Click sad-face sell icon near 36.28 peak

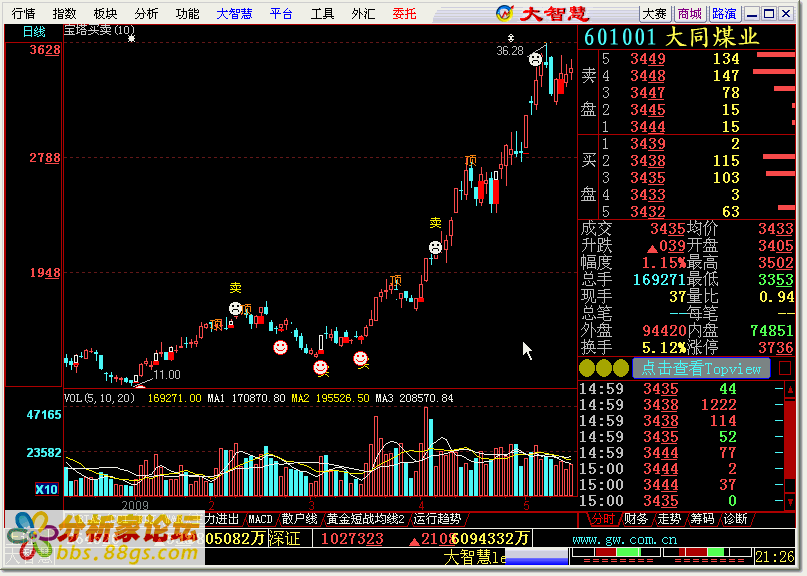pos(535,59)
